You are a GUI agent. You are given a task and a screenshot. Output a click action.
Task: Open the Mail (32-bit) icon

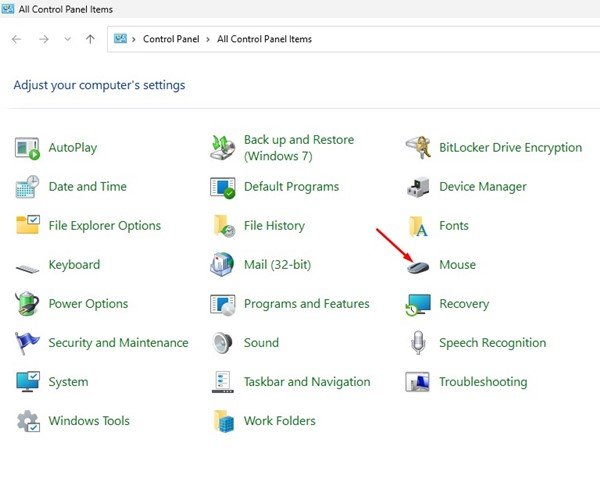coord(222,264)
